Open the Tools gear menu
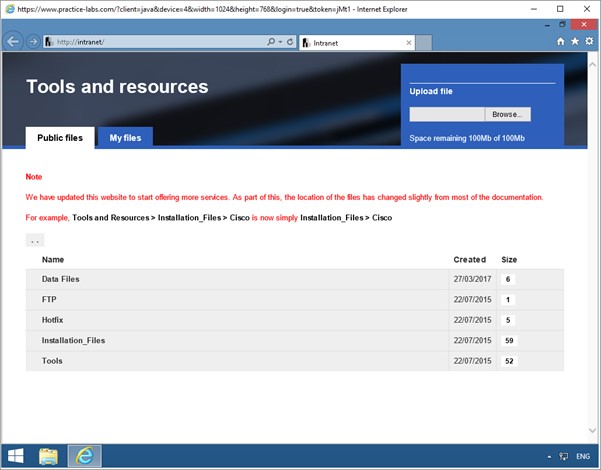601x470 pixels. coord(590,41)
